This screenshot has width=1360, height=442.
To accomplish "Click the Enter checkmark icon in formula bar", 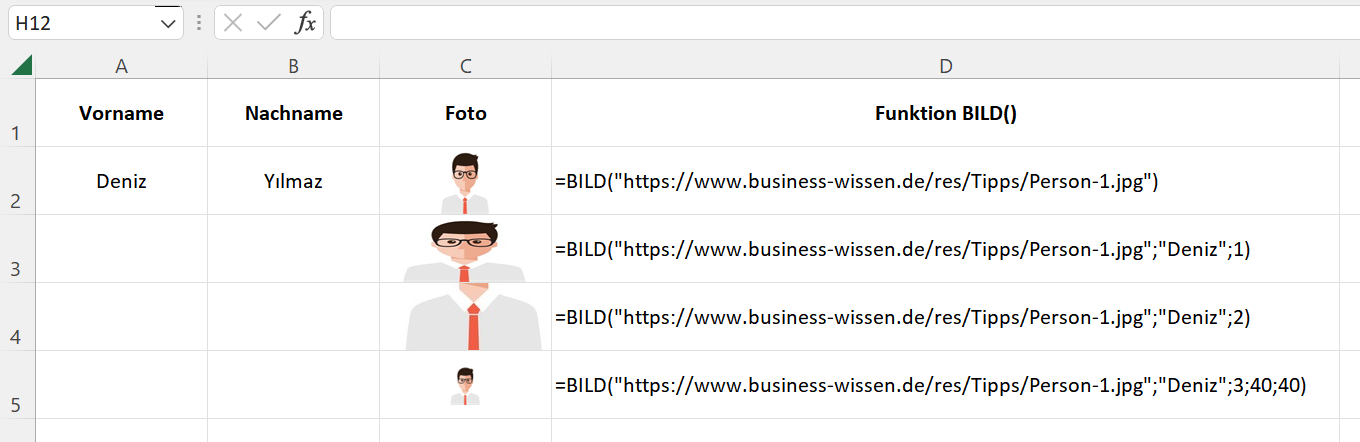I will pos(268,23).
